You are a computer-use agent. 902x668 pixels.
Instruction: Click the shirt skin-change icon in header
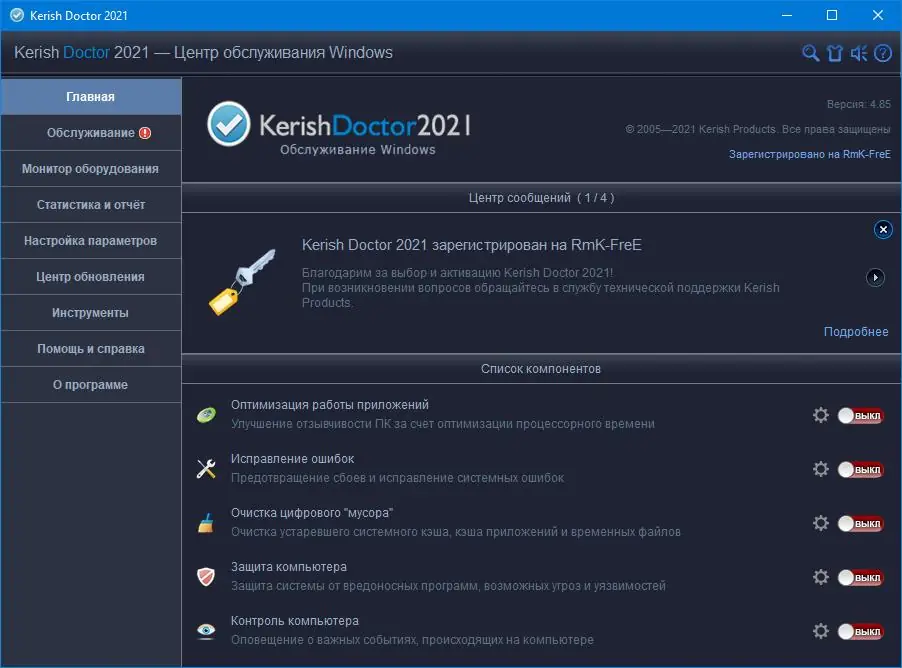[x=835, y=53]
